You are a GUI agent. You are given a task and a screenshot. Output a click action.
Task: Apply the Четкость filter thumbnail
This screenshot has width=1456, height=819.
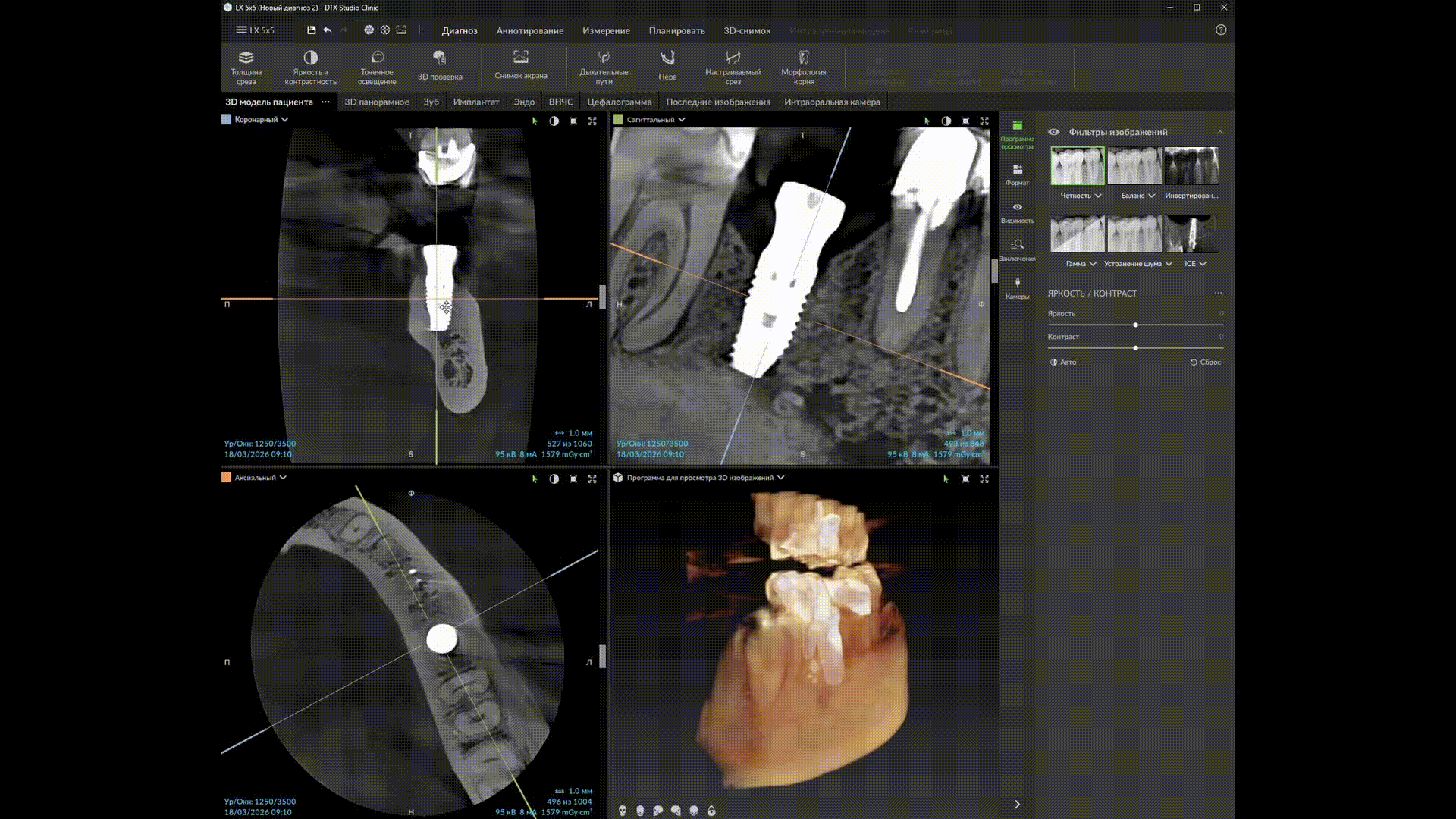(x=1077, y=165)
